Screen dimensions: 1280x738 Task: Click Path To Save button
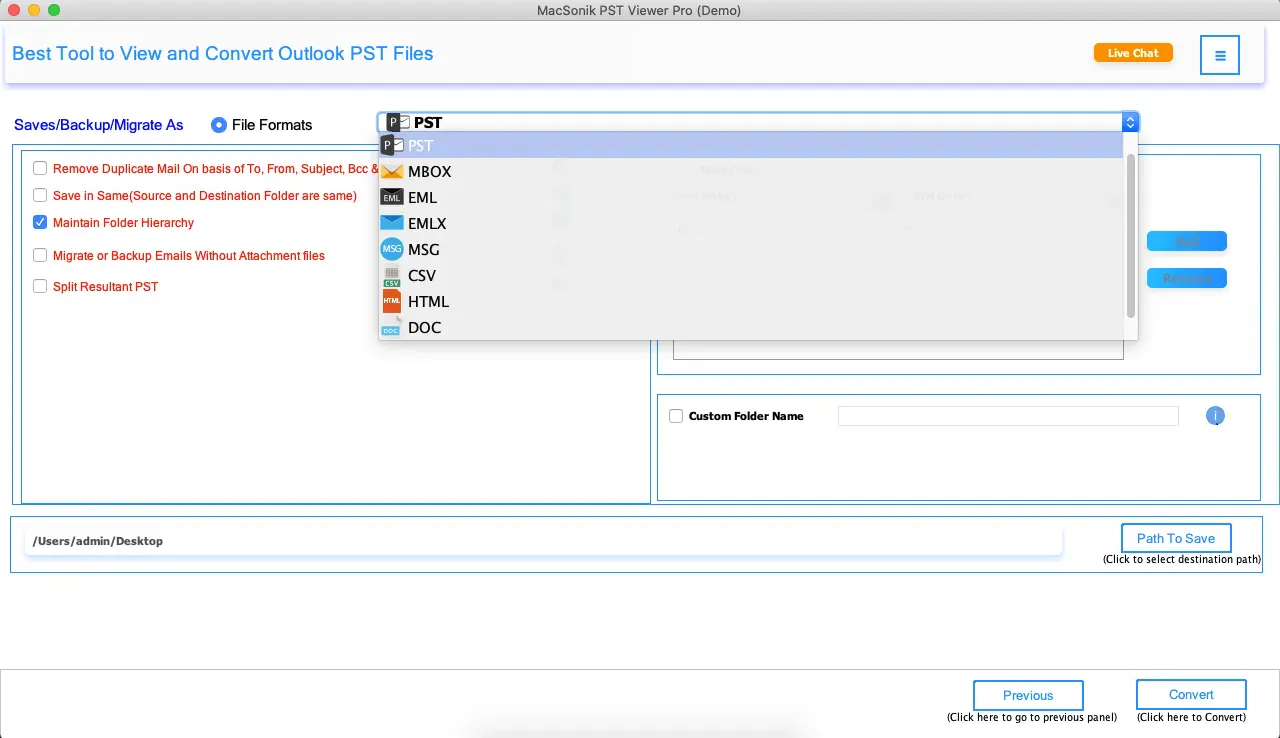pyautogui.click(x=1176, y=538)
